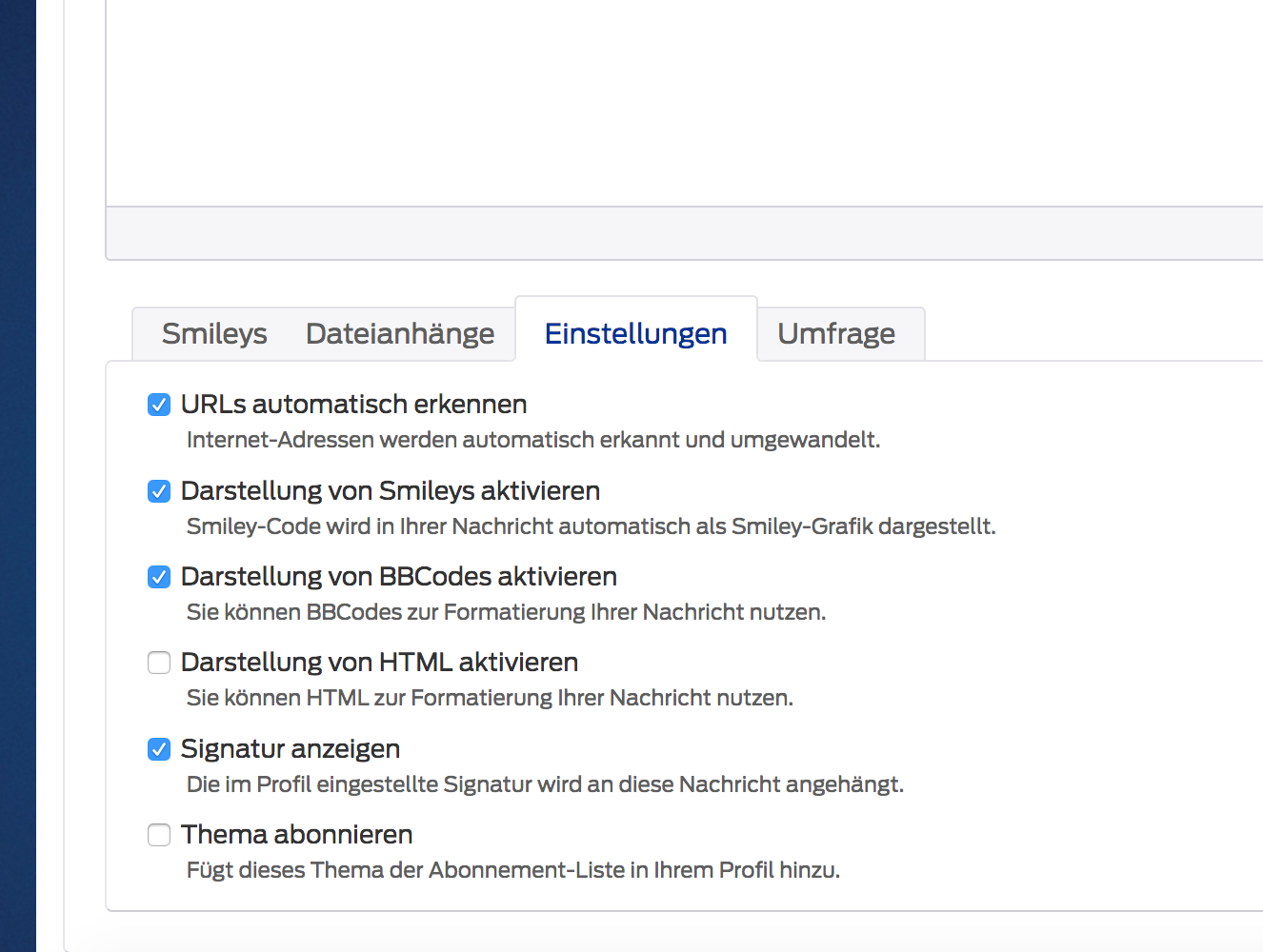This screenshot has height=952, width=1263.
Task: Open the Umfrage tab
Action: pyautogui.click(x=836, y=334)
